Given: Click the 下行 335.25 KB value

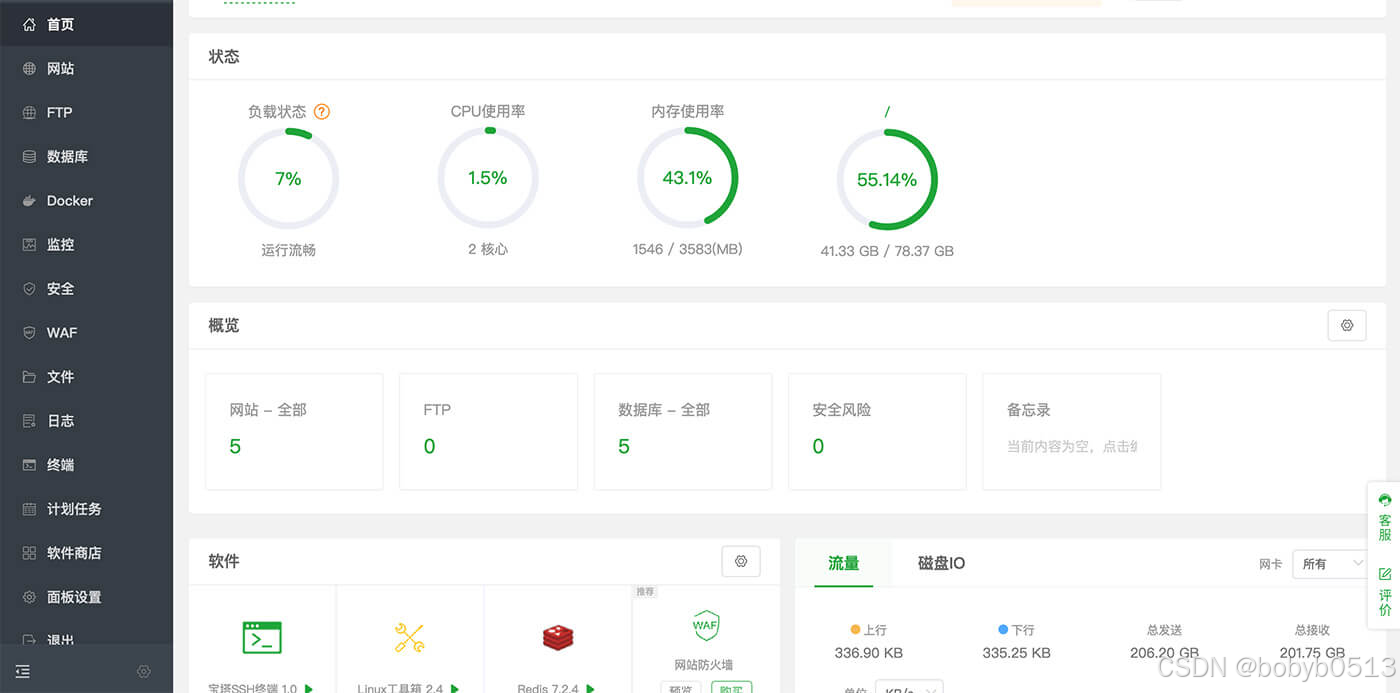Looking at the screenshot, I should 1017,653.
